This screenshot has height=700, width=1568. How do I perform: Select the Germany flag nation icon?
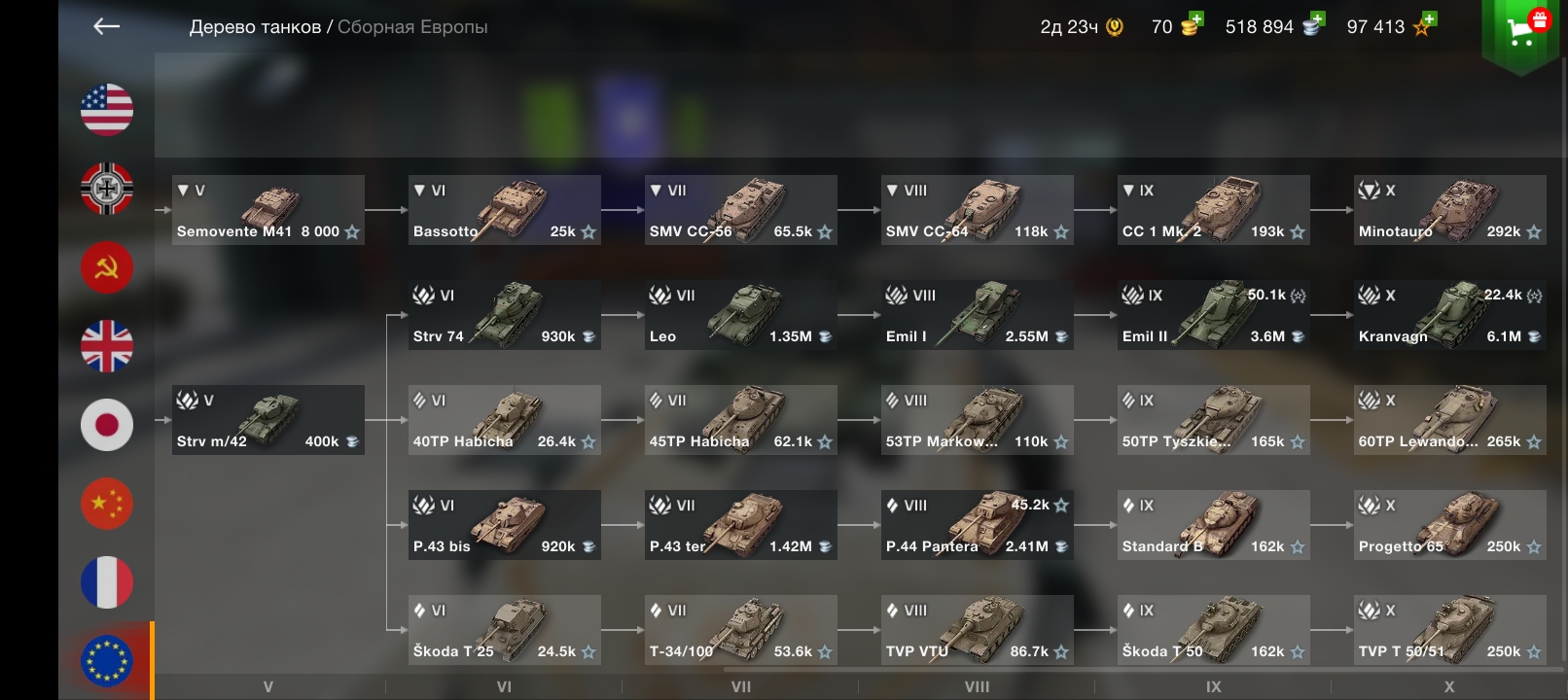pyautogui.click(x=107, y=188)
